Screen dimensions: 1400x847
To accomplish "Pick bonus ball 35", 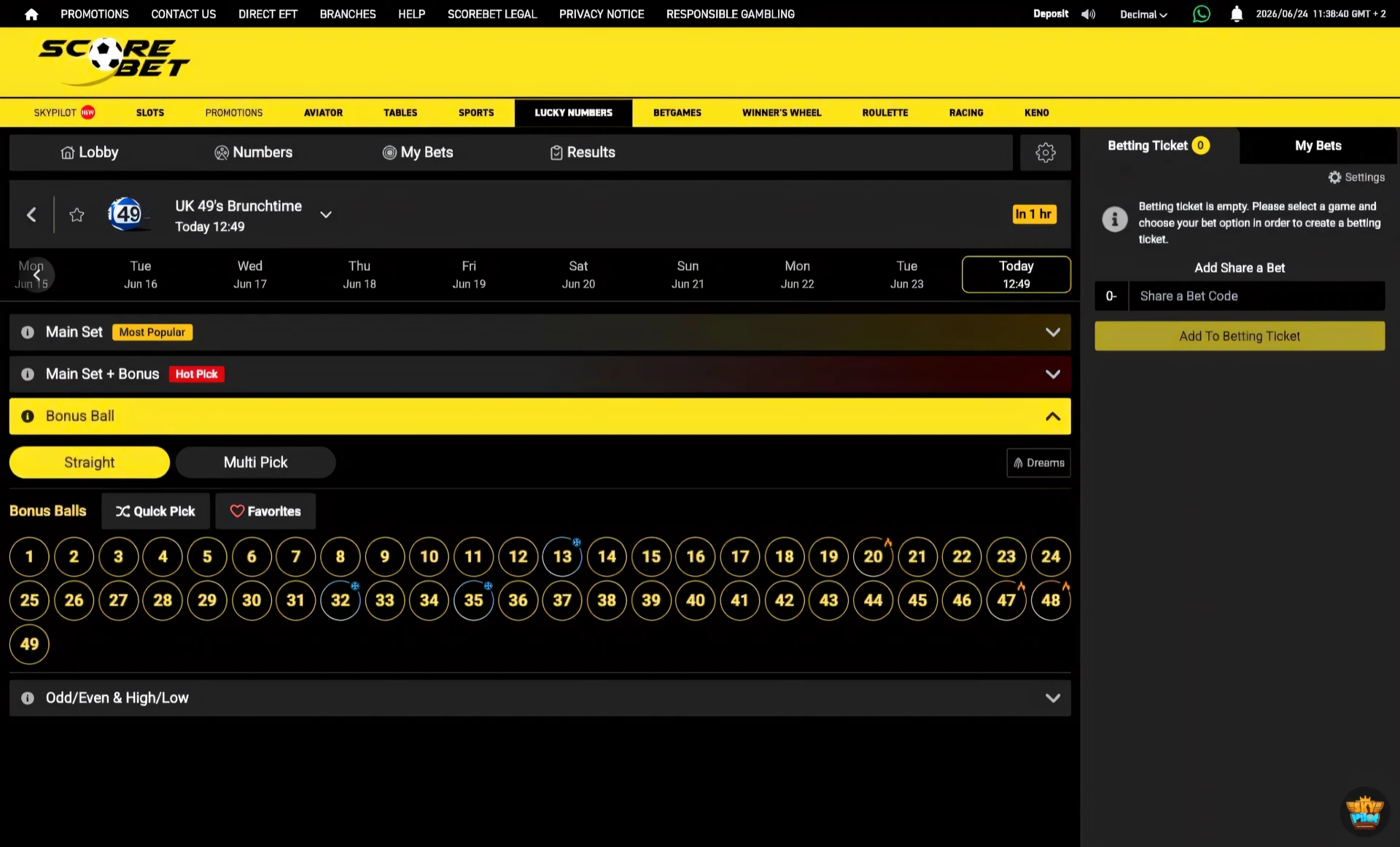I will [474, 600].
